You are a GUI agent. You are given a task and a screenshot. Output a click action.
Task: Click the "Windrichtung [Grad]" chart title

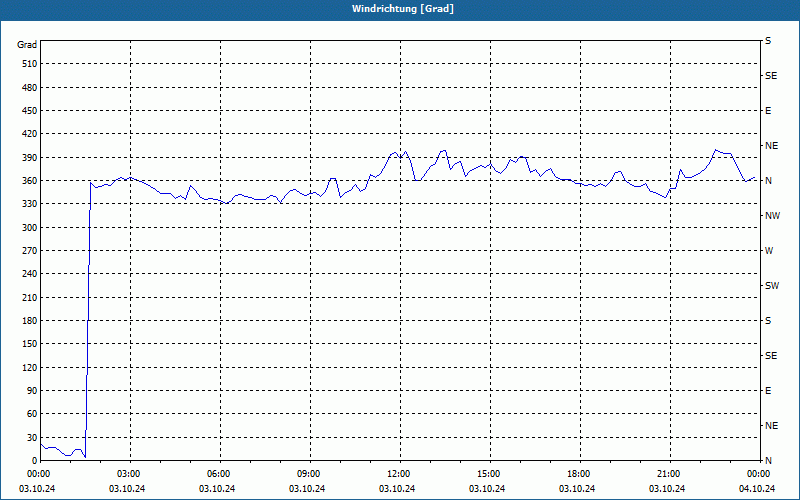(x=403, y=9)
